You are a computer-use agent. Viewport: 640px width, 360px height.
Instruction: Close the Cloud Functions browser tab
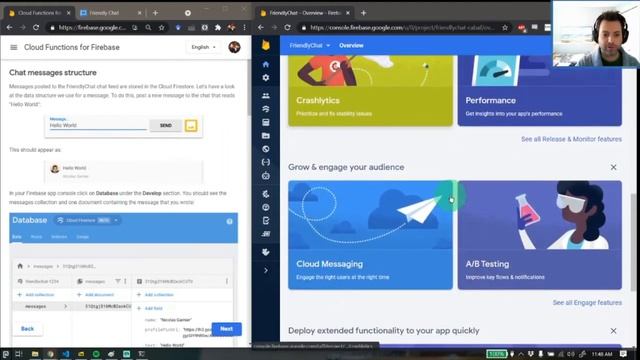[x=69, y=13]
